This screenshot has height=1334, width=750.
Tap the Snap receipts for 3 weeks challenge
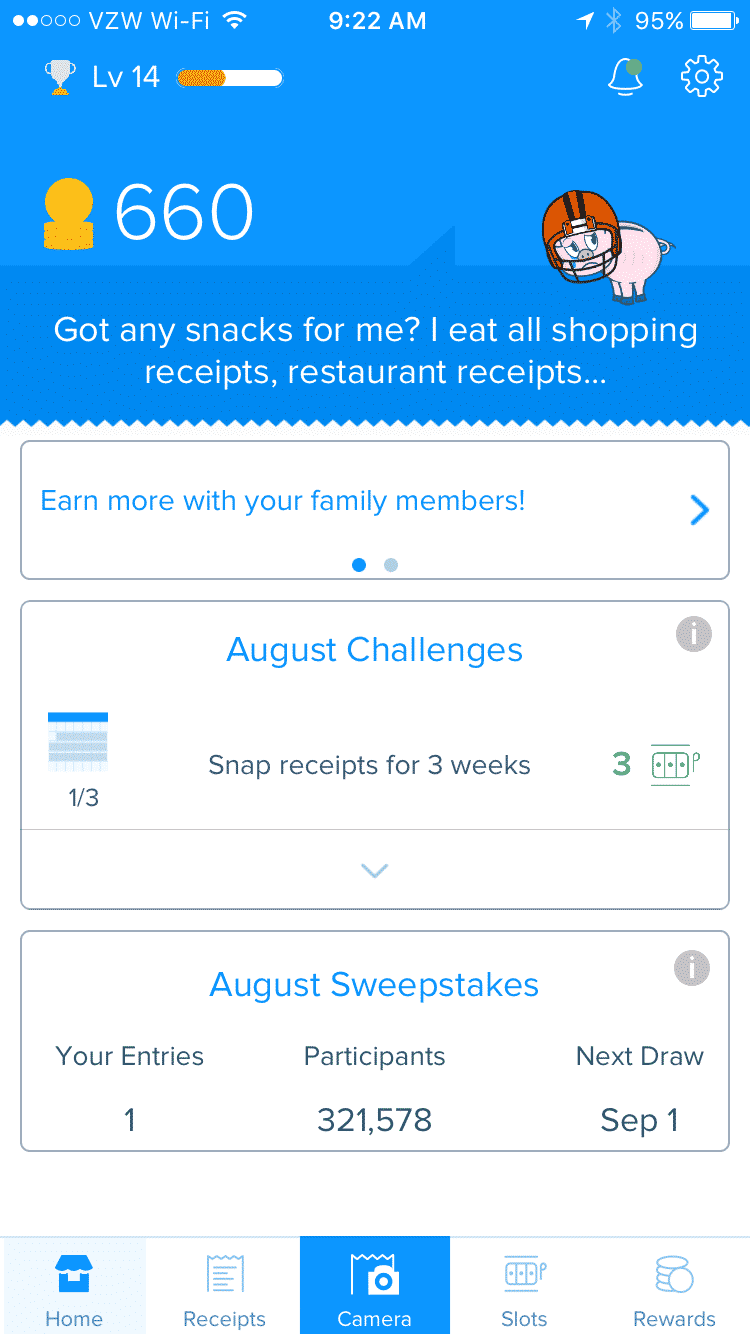pos(369,766)
